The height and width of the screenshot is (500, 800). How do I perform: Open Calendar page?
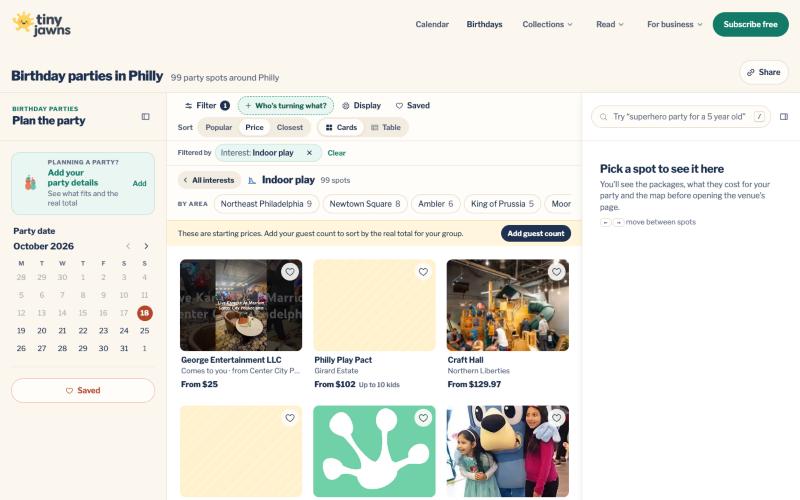tap(432, 24)
